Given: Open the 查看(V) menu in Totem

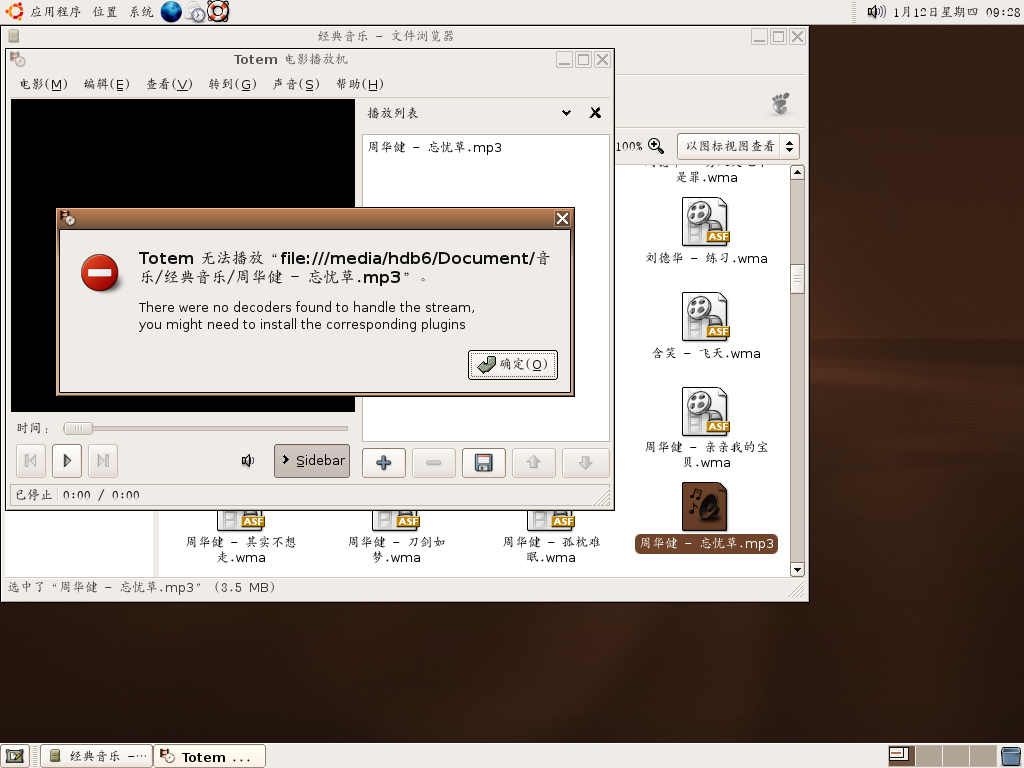Looking at the screenshot, I should click(170, 84).
